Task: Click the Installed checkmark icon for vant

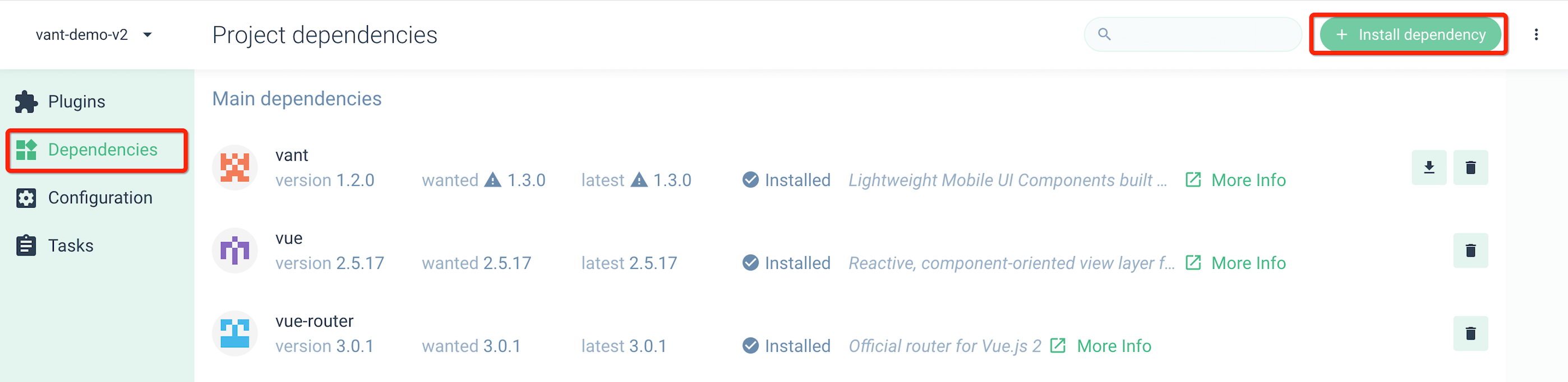Action: pyautogui.click(x=750, y=180)
